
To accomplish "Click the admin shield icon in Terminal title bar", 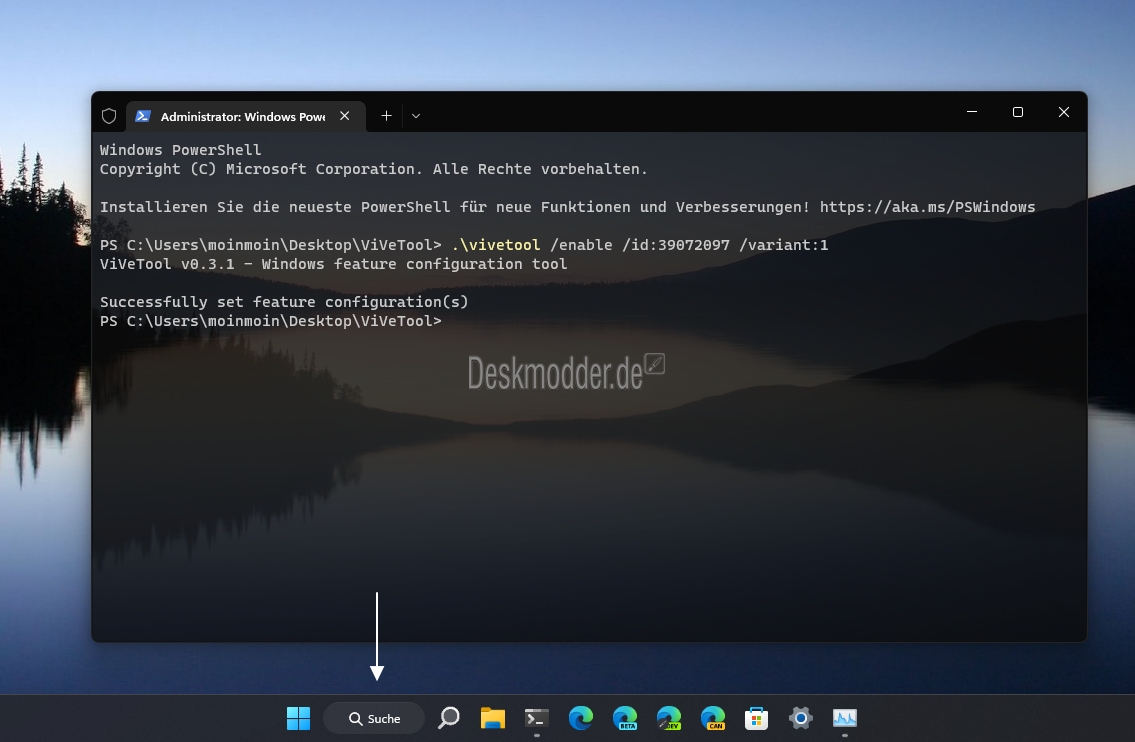I will (x=109, y=116).
